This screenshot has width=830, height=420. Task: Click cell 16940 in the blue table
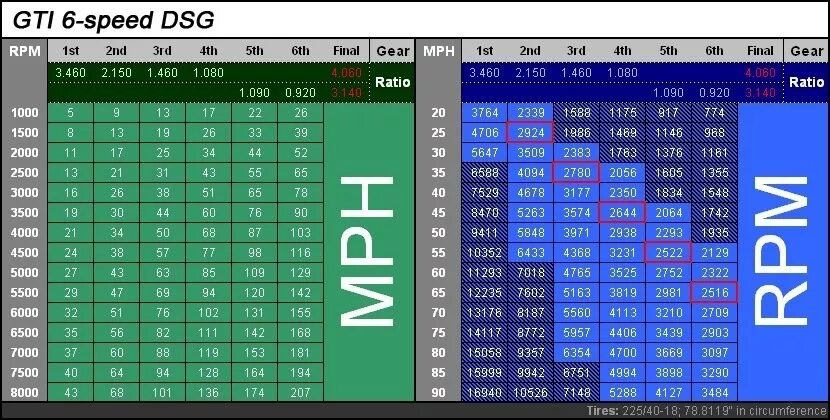point(484,393)
